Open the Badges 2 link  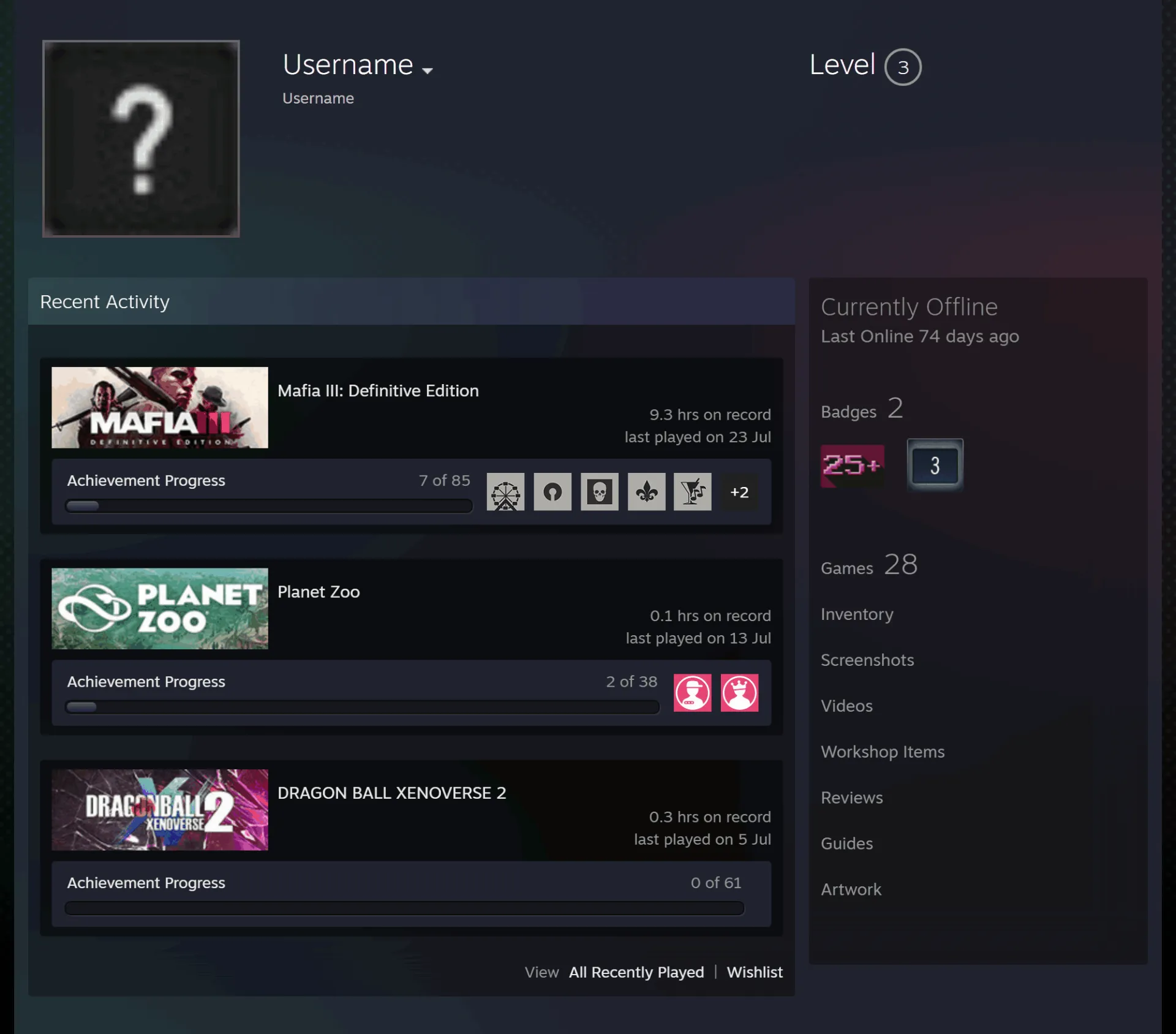[862, 409]
